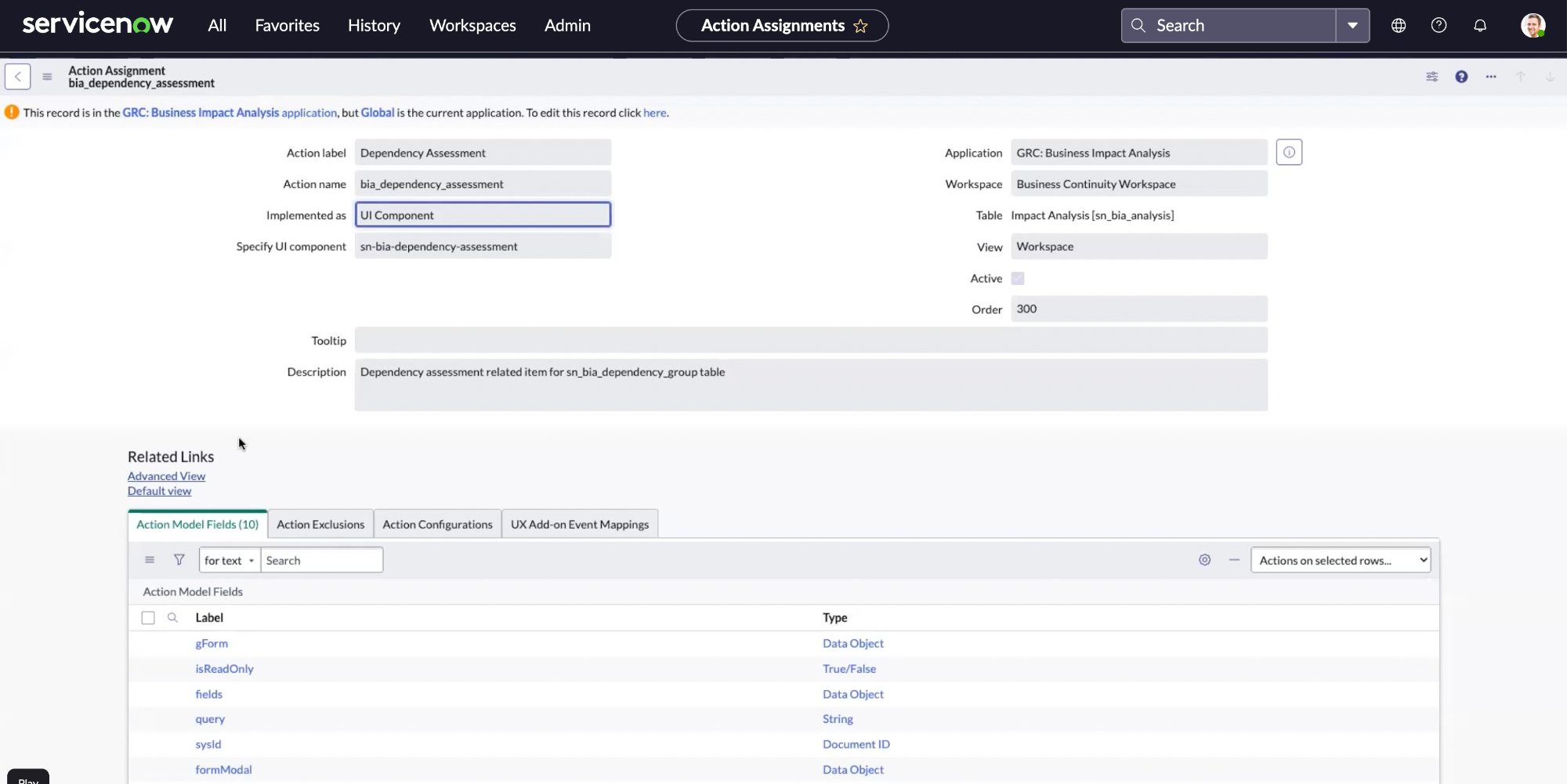Click the 'here' link to edit record

[x=654, y=113]
